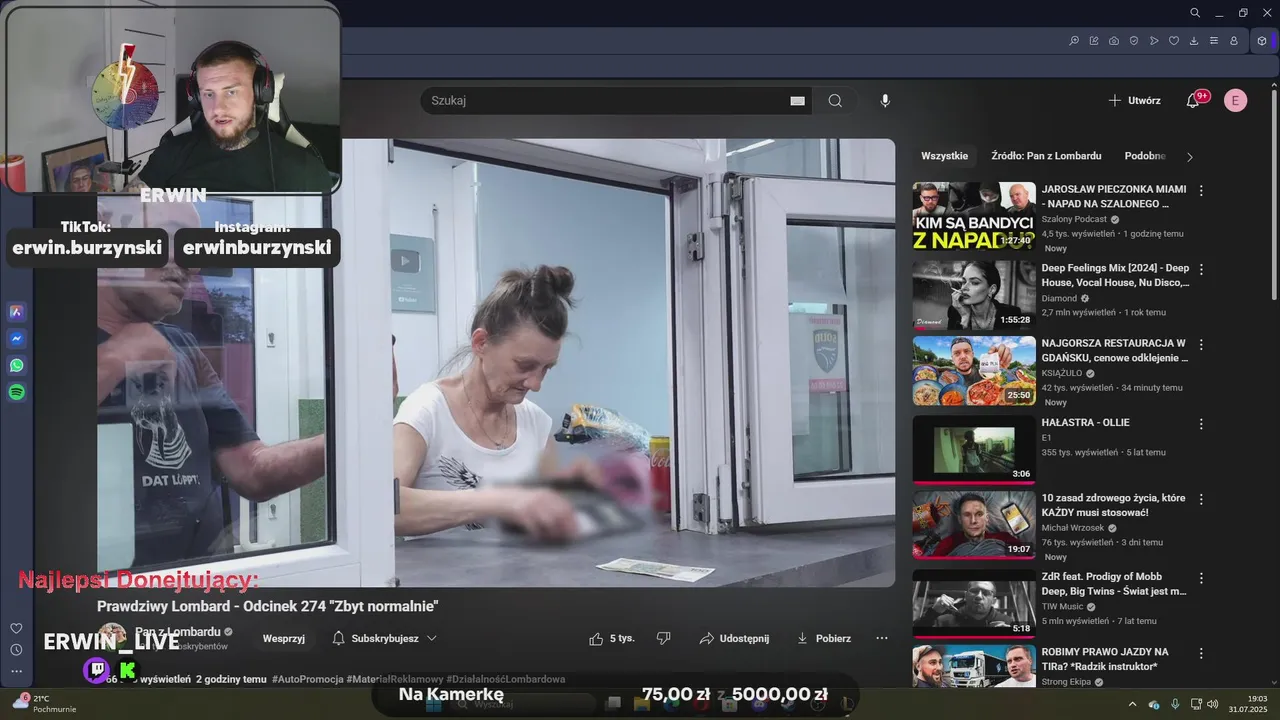Open Aria AI in the Opera sidebar
The height and width of the screenshot is (720, 1280).
point(16,312)
